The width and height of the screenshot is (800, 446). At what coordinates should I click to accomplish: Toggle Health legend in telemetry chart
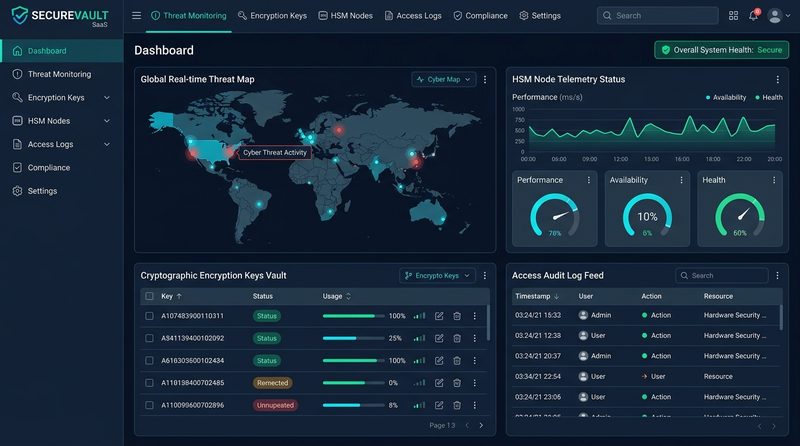pyautogui.click(x=769, y=97)
